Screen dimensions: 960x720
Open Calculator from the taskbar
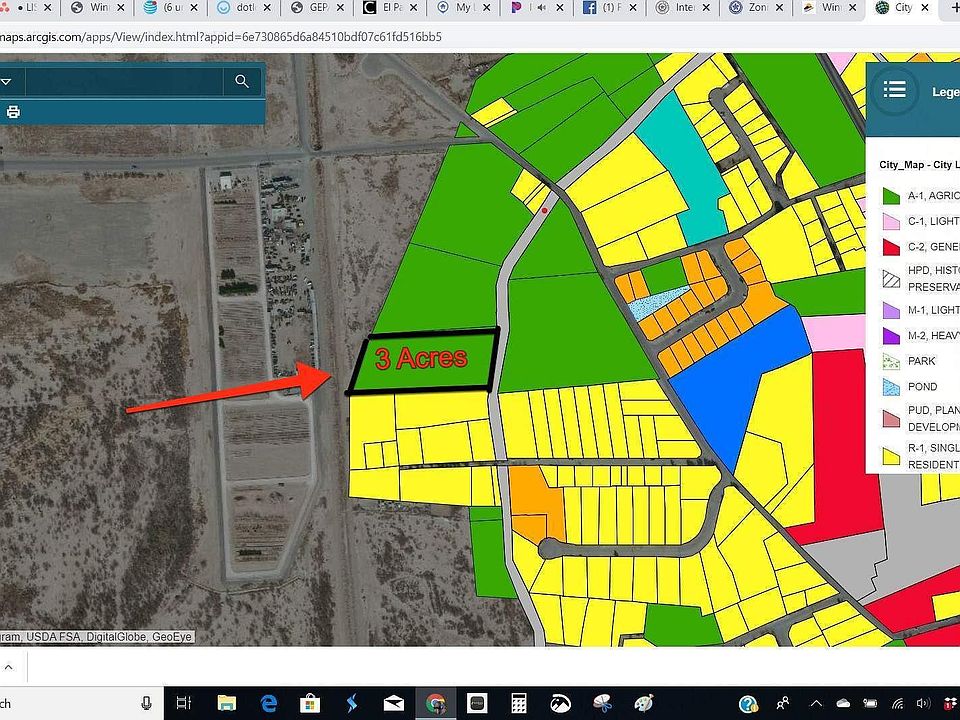point(519,703)
